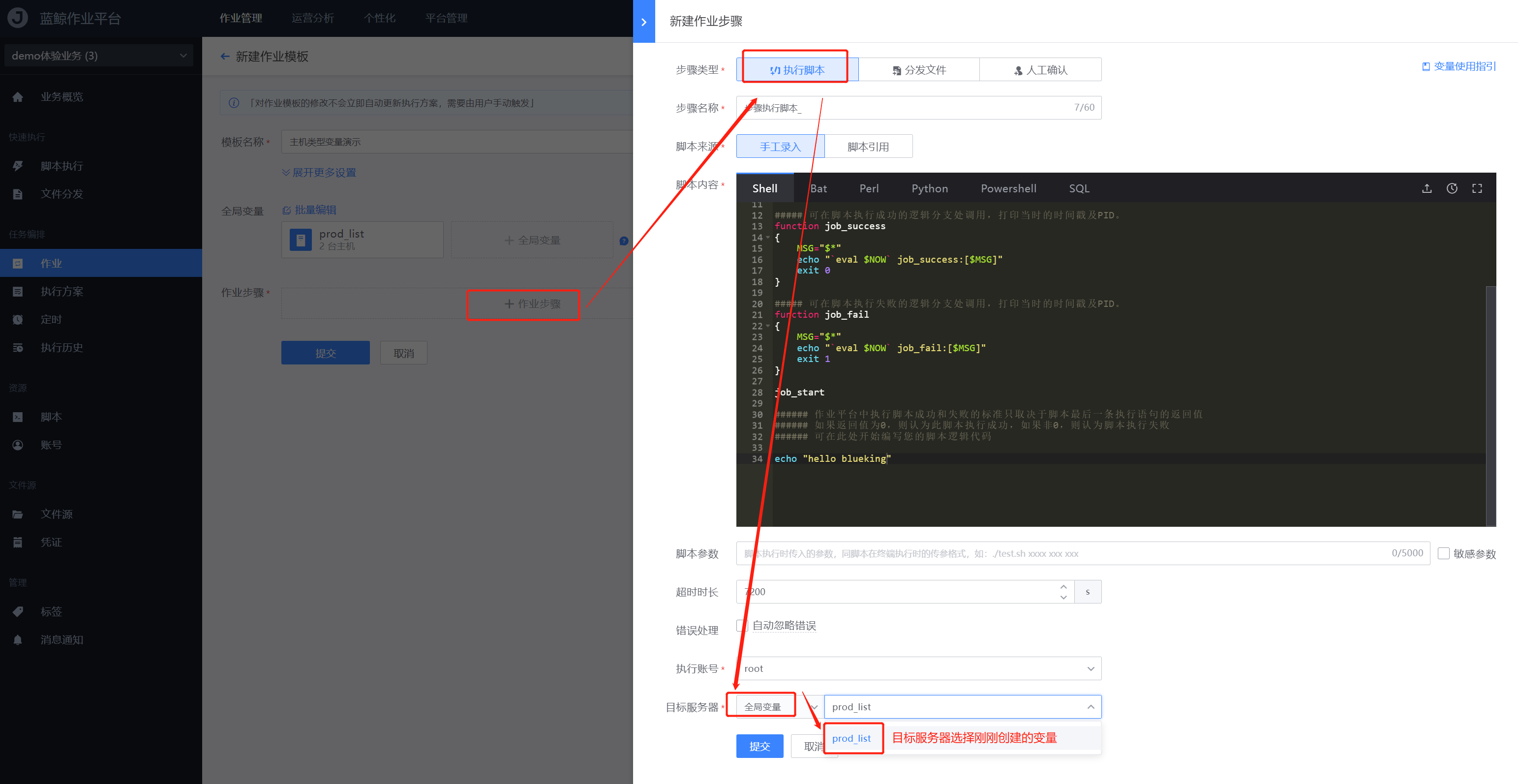The image size is (1518, 784).
Task: Collapse code fold at line 22
Action: (768, 326)
